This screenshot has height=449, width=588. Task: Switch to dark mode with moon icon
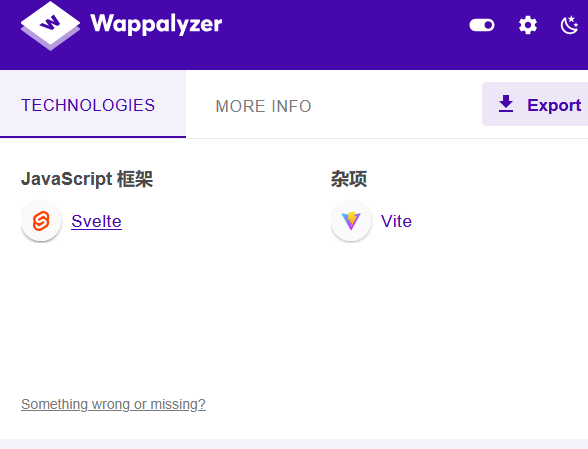[x=569, y=25]
